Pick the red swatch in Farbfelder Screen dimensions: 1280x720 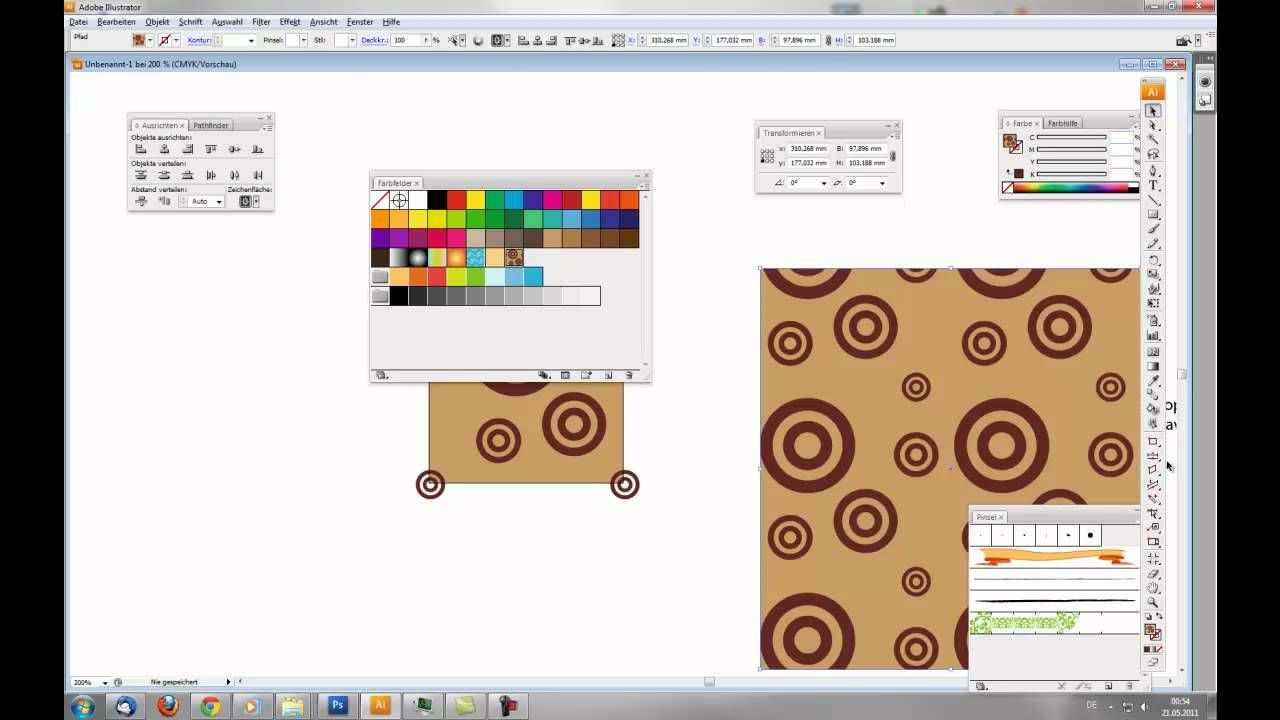456,200
